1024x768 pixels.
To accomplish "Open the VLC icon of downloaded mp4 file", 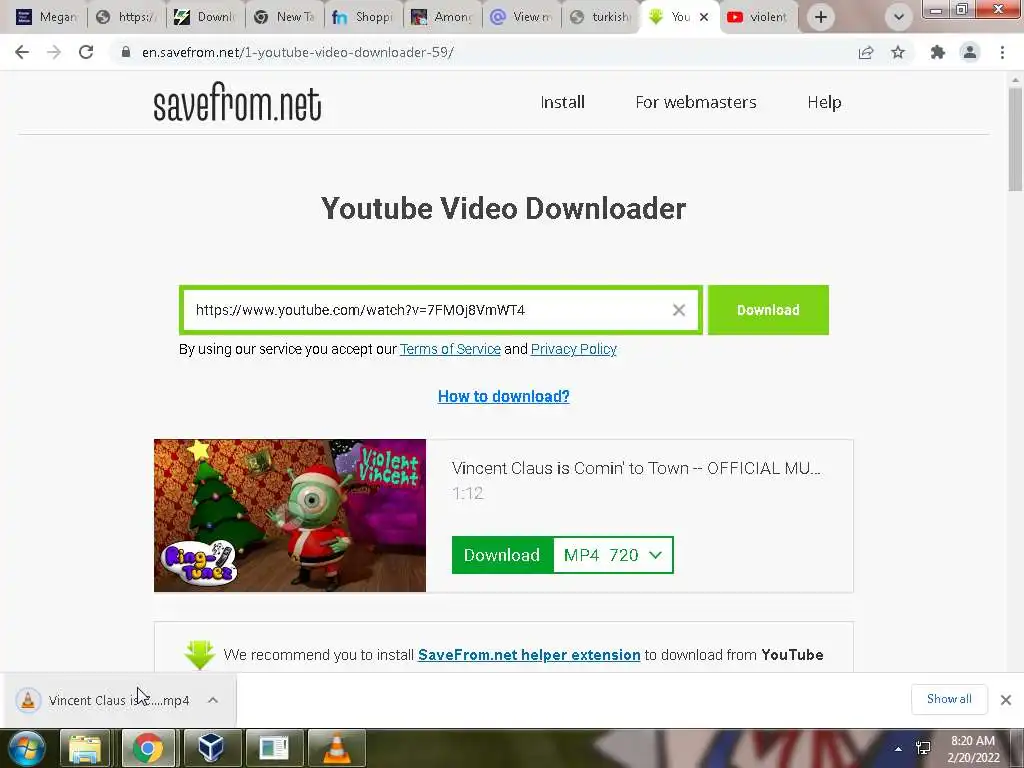I will (28, 700).
